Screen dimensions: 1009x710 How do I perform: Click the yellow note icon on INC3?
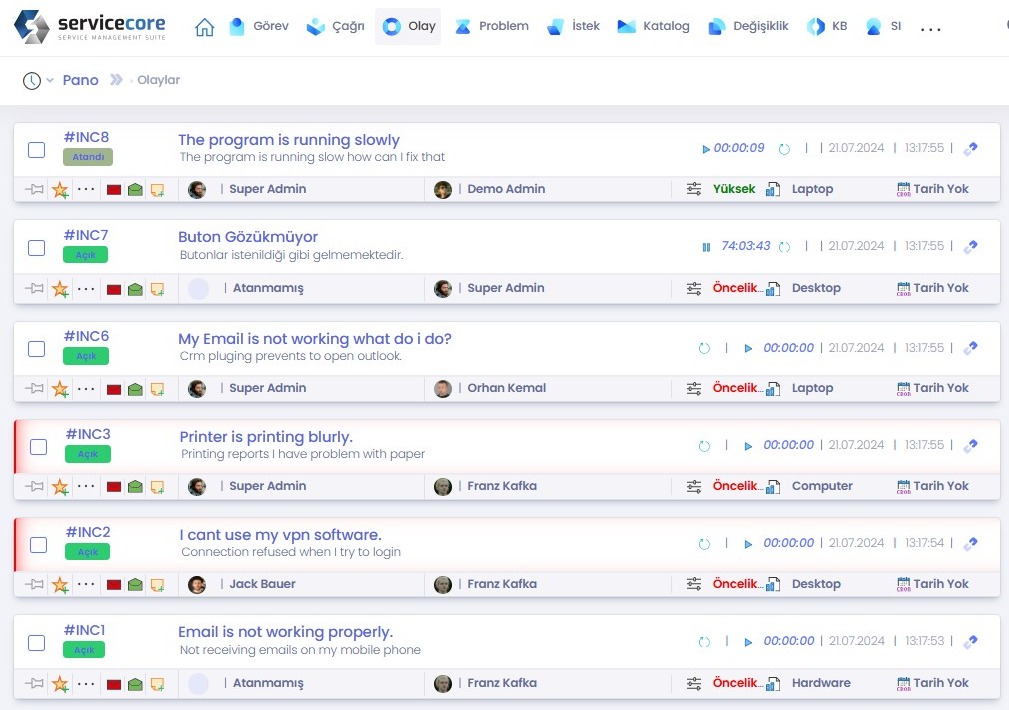(157, 487)
